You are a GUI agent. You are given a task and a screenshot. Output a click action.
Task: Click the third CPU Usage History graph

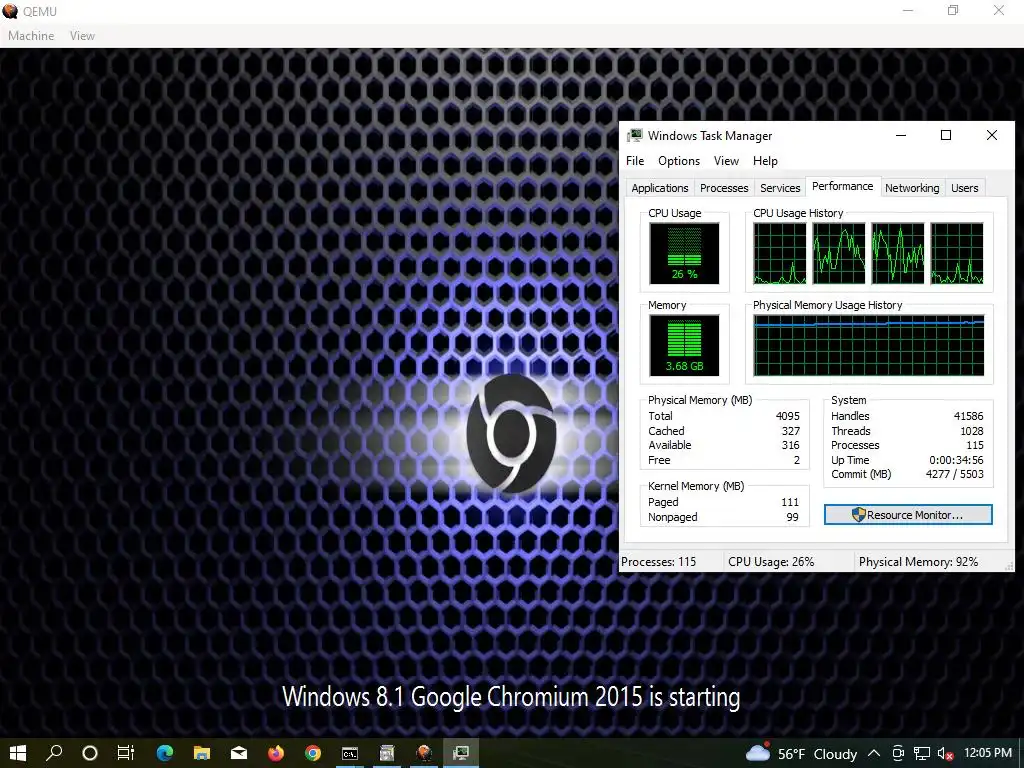tap(897, 253)
